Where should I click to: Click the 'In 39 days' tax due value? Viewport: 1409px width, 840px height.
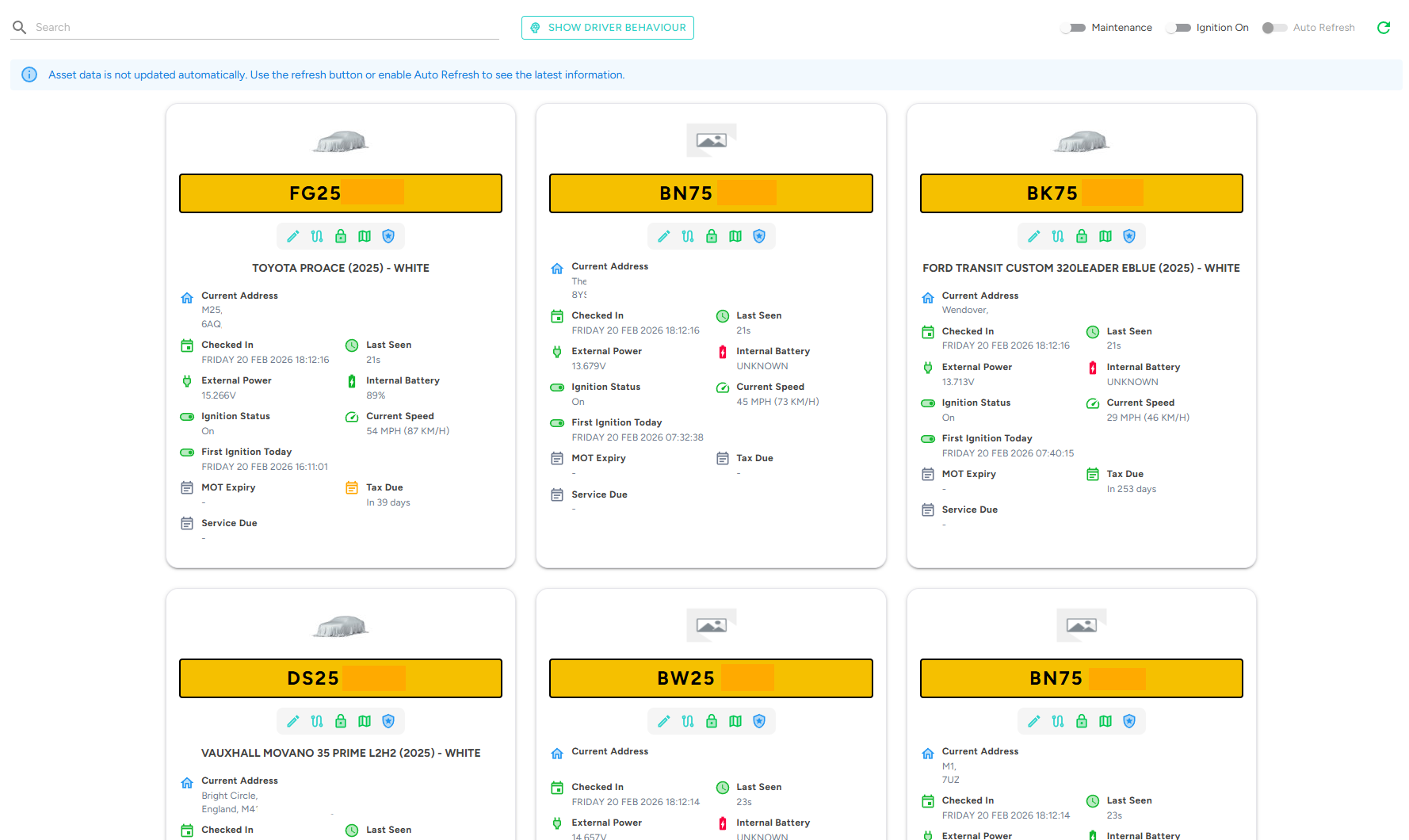[x=388, y=502]
